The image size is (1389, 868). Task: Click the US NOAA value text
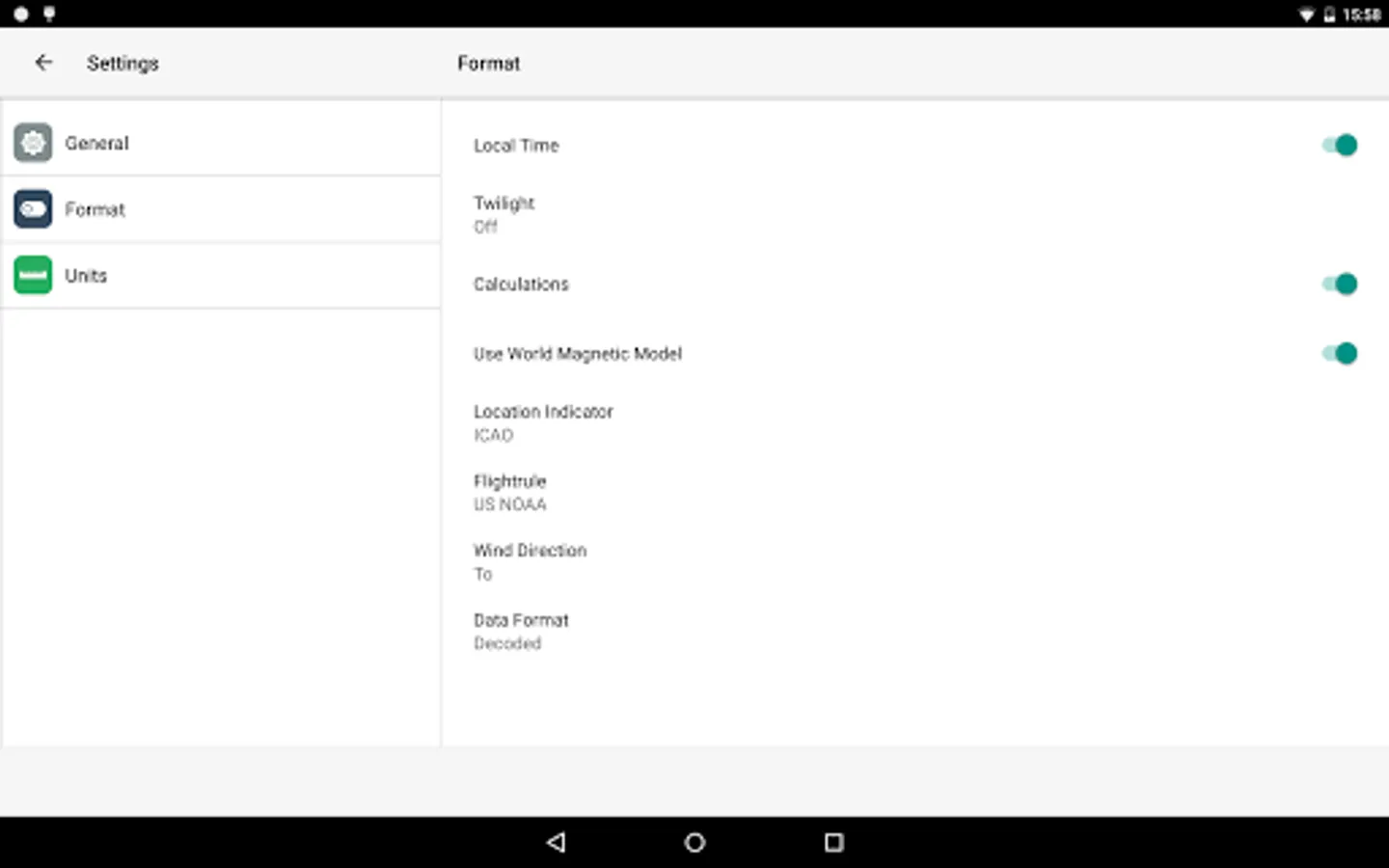point(509,504)
